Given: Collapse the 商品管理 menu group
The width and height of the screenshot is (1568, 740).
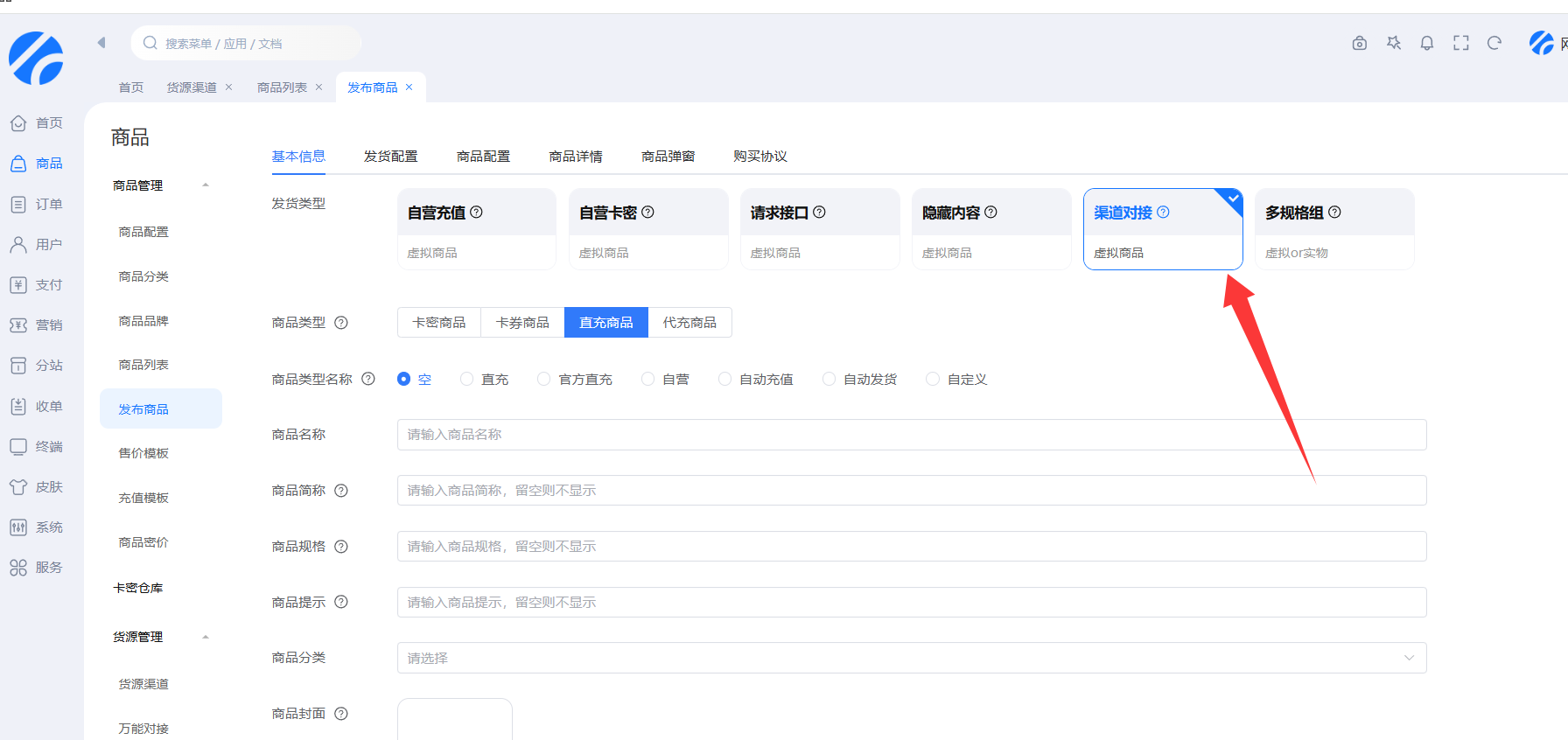Looking at the screenshot, I should click(x=206, y=185).
